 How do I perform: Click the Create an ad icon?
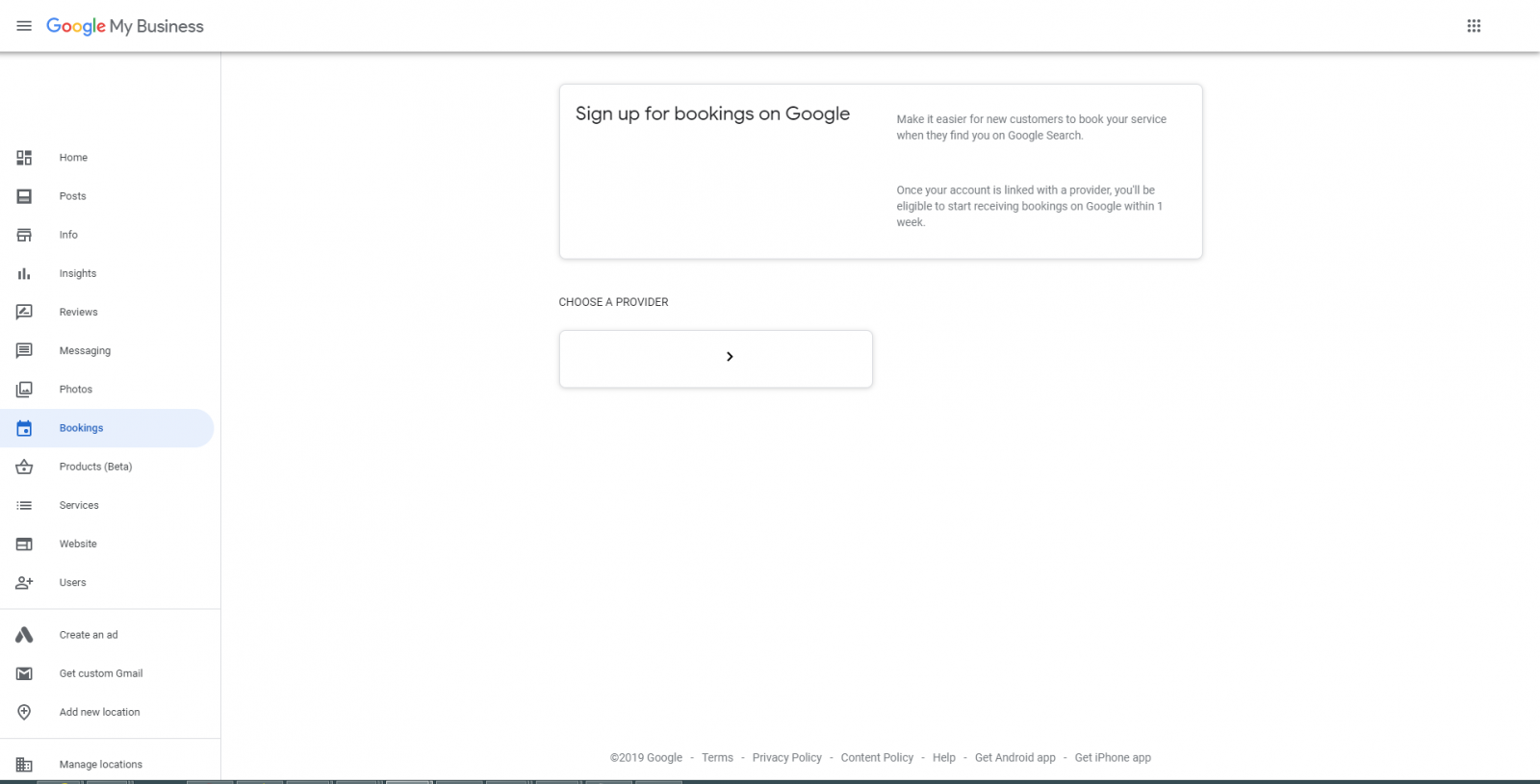click(x=24, y=635)
